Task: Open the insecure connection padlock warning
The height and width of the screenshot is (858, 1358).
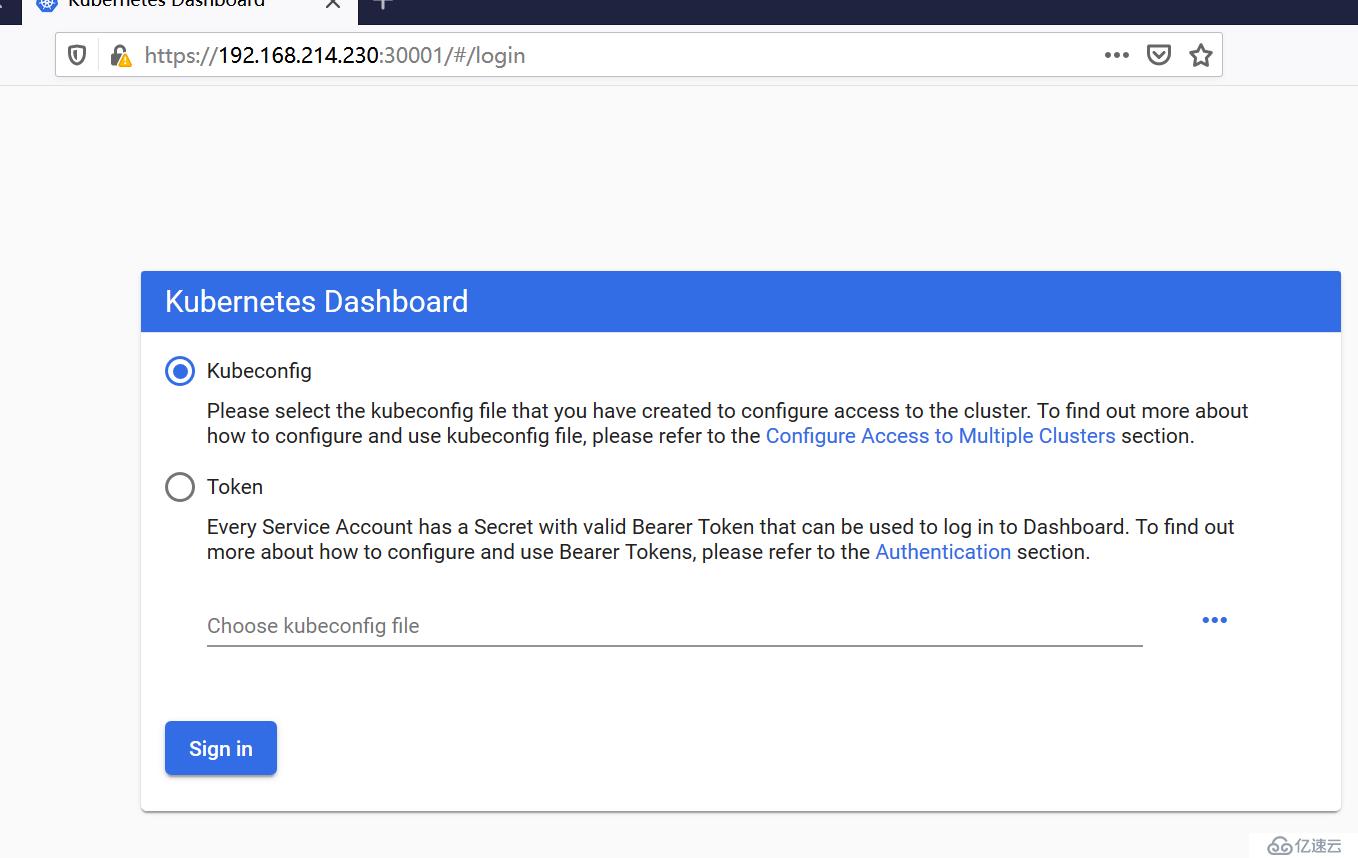Action: (x=120, y=55)
